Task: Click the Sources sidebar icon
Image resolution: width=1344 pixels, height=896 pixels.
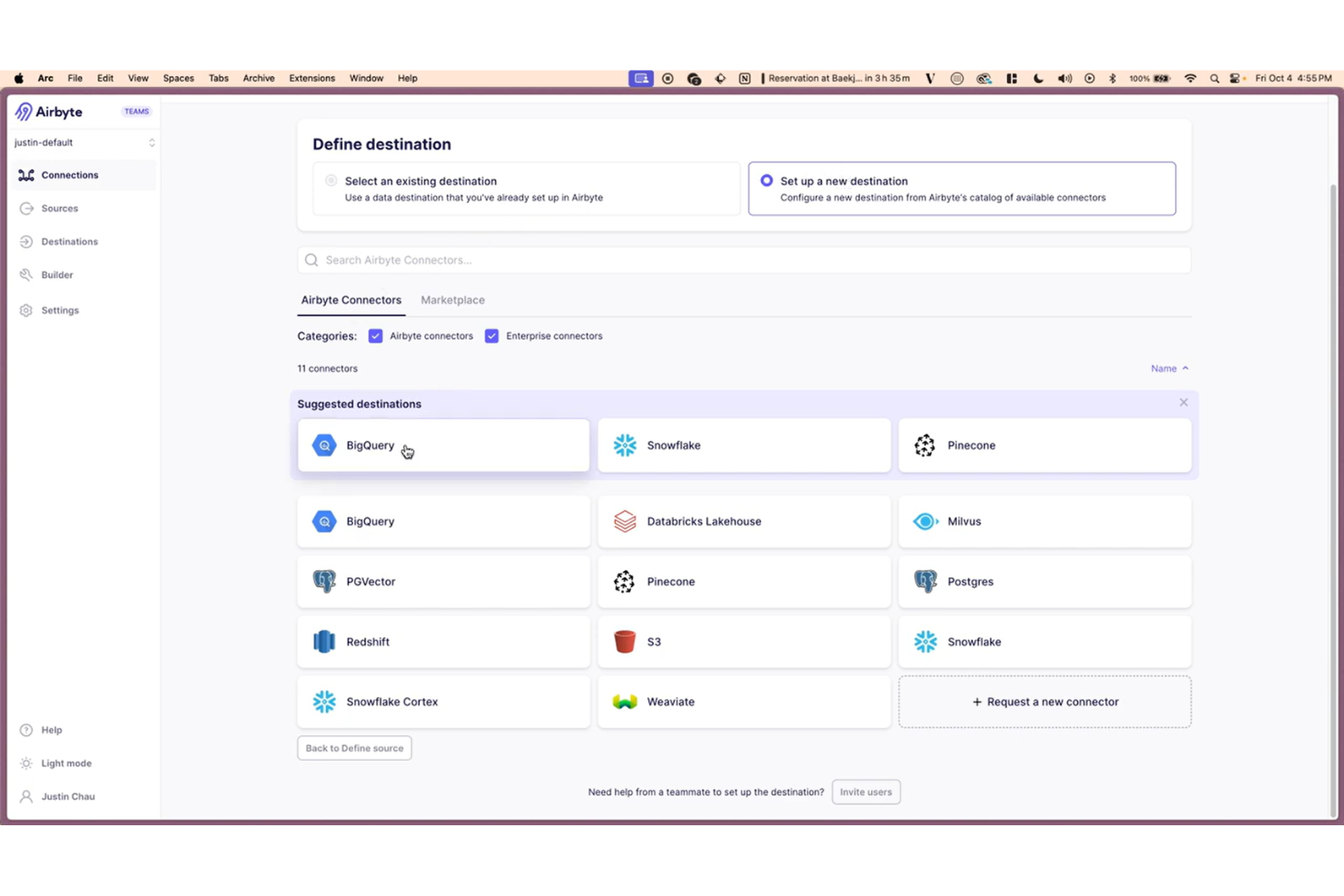Action: [x=26, y=209]
